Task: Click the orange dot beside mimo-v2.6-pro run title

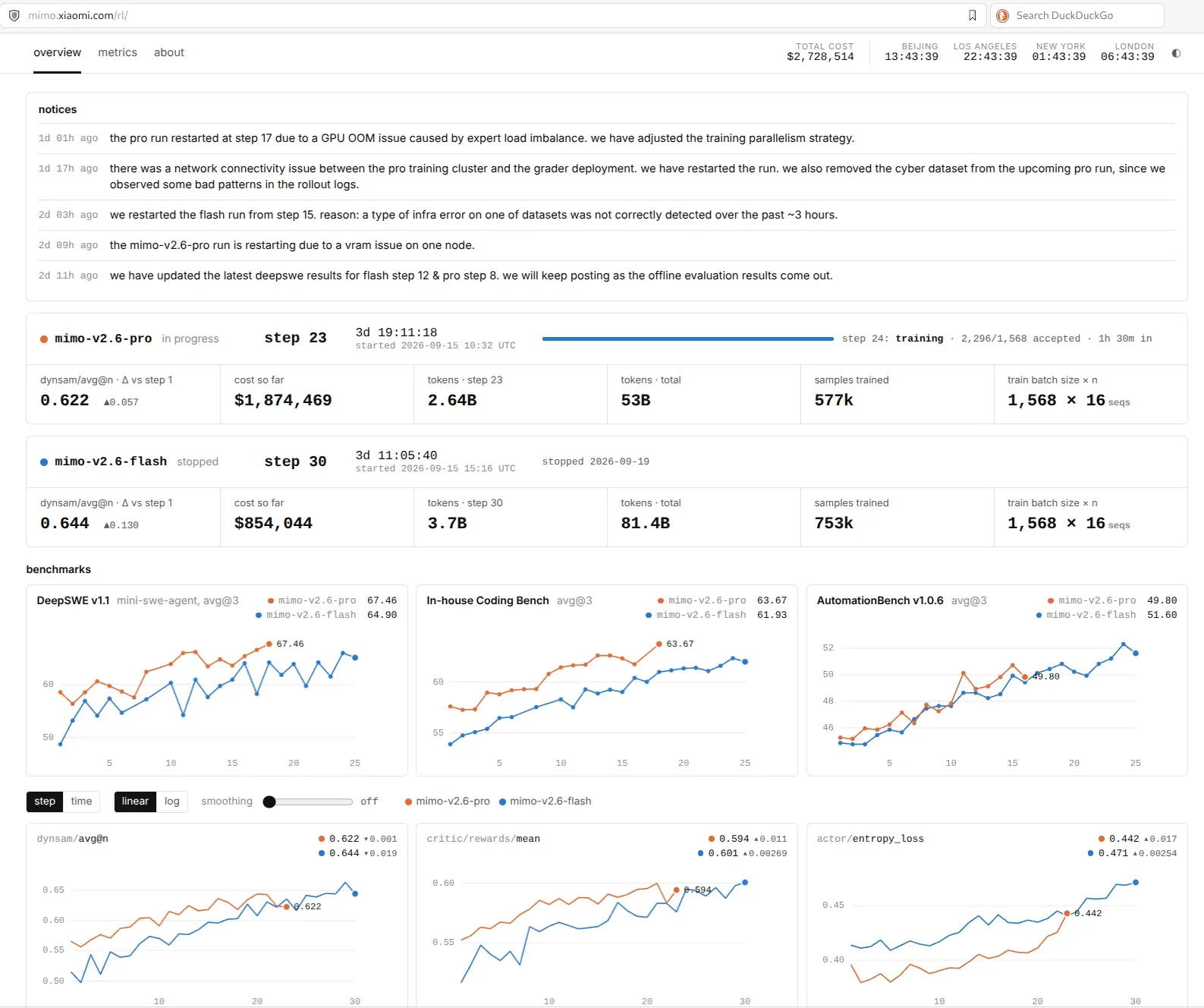Action: pos(44,339)
